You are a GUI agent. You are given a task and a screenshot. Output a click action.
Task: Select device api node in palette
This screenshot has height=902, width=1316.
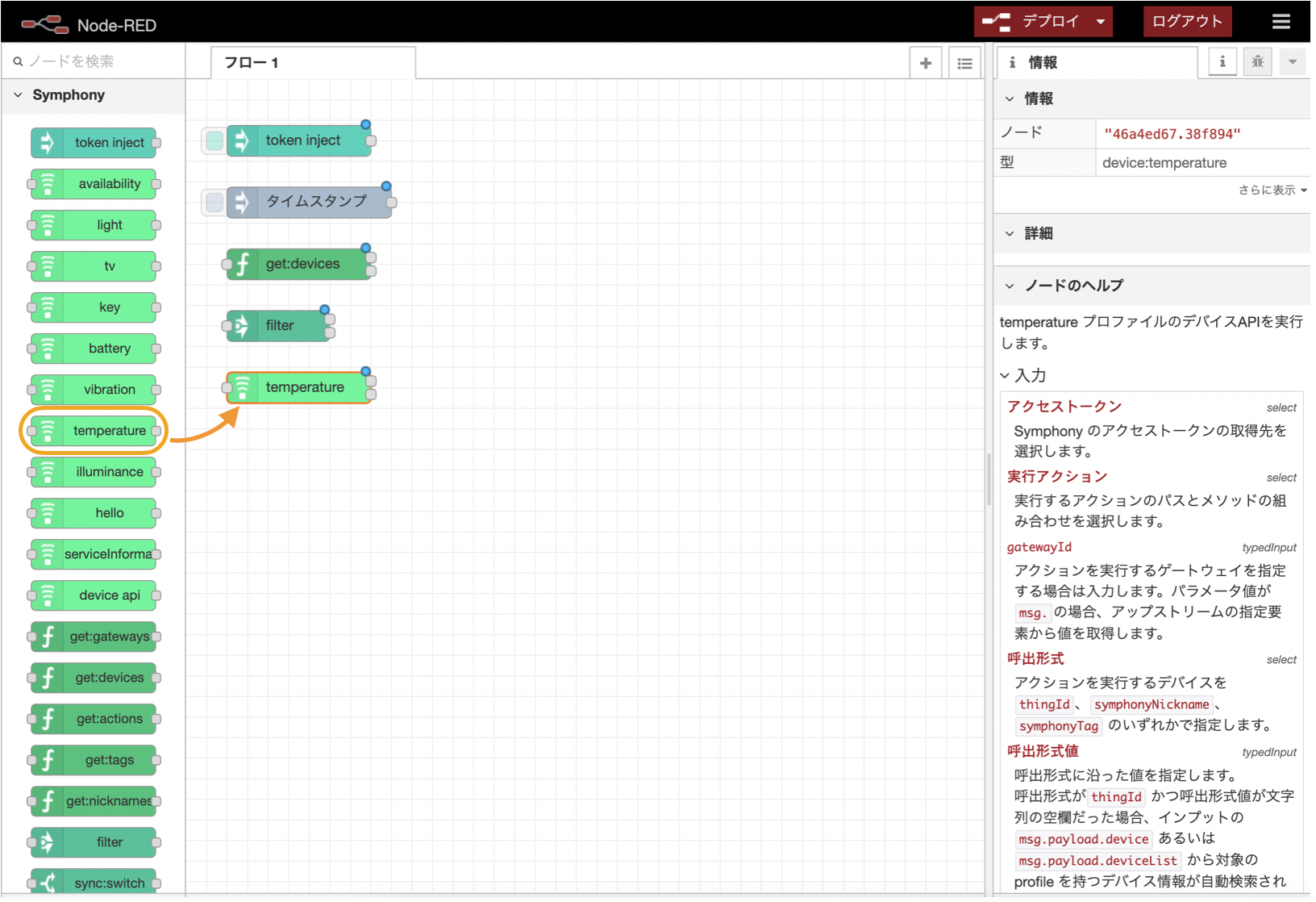click(x=94, y=596)
